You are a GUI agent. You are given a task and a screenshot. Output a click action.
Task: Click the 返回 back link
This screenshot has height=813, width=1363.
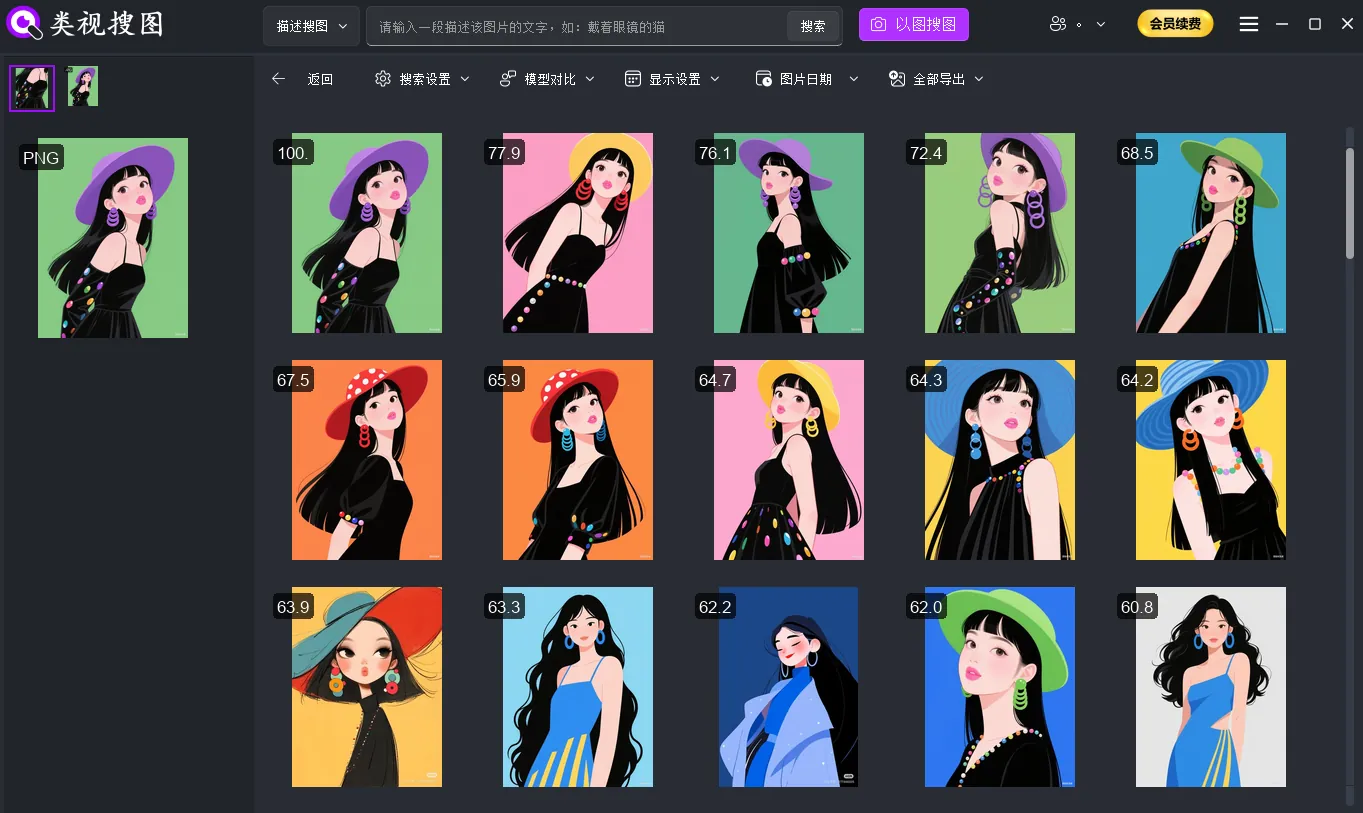click(x=320, y=78)
